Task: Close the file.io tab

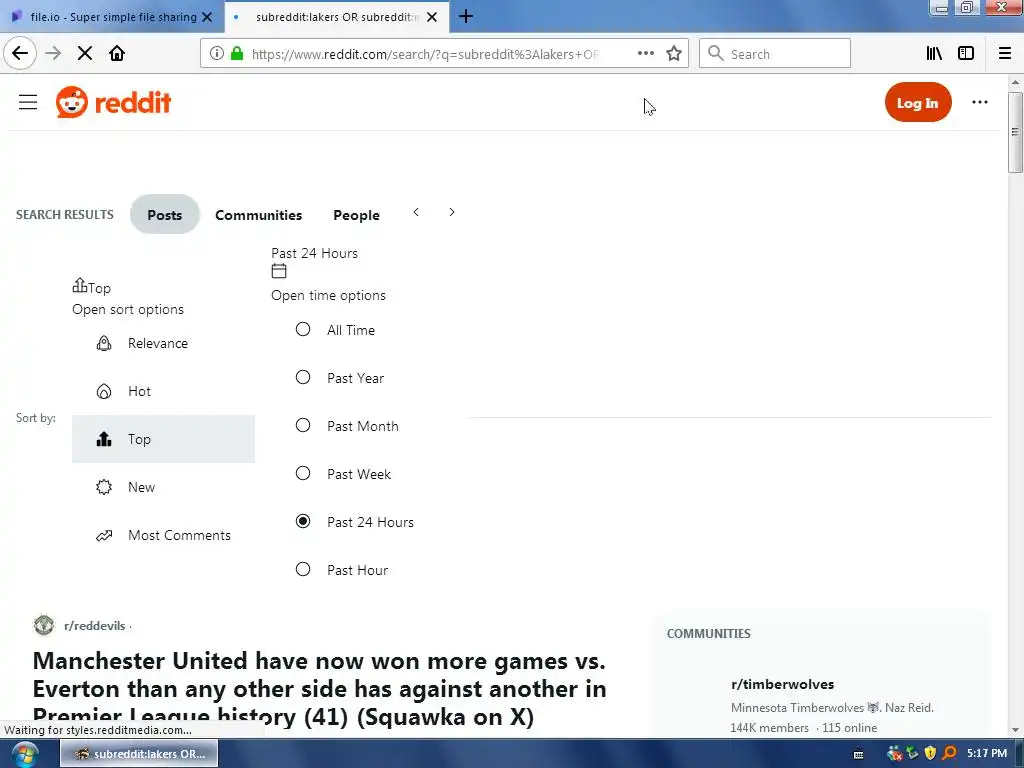Action: [207, 17]
